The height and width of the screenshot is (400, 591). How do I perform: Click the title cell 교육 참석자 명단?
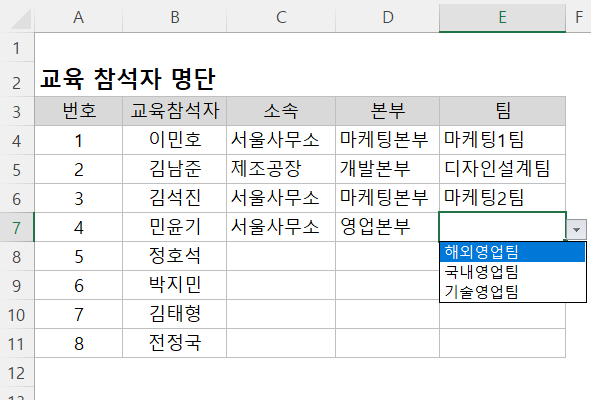click(128, 79)
